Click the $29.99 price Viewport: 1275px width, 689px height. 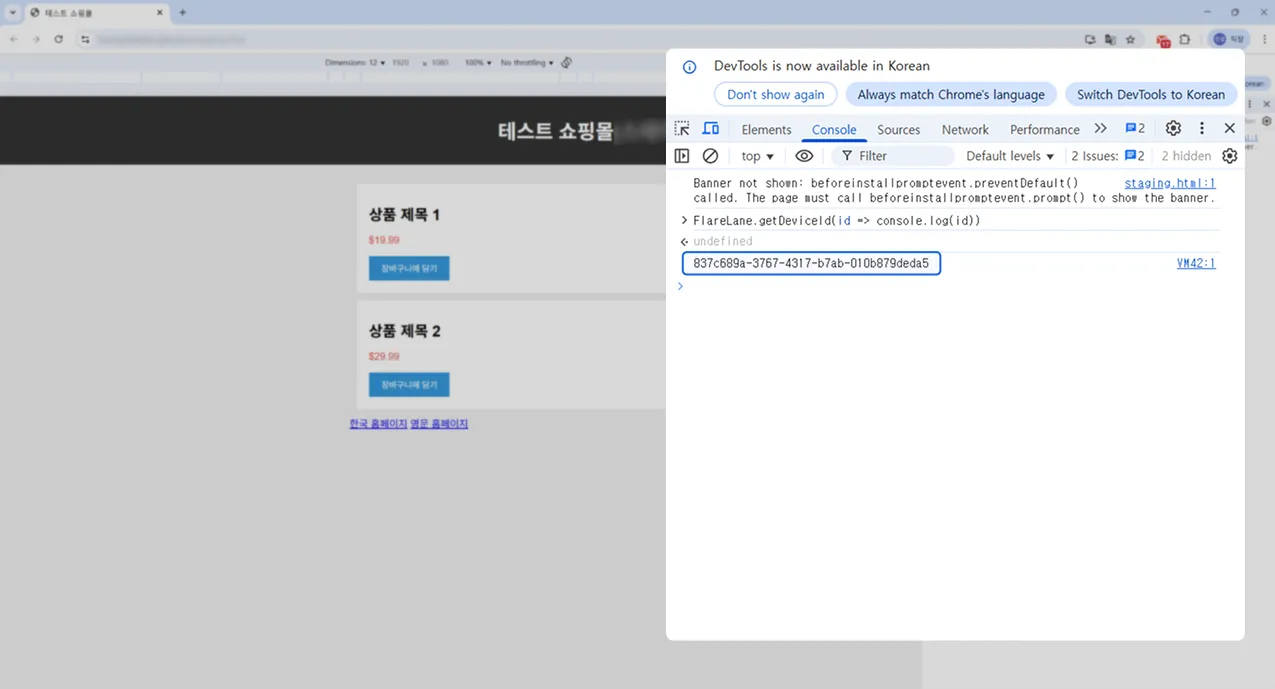coord(384,356)
